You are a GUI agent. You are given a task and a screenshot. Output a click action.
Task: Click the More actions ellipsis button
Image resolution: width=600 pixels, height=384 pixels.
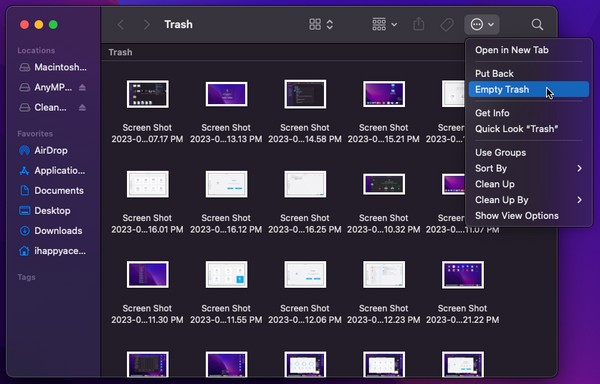pos(482,25)
